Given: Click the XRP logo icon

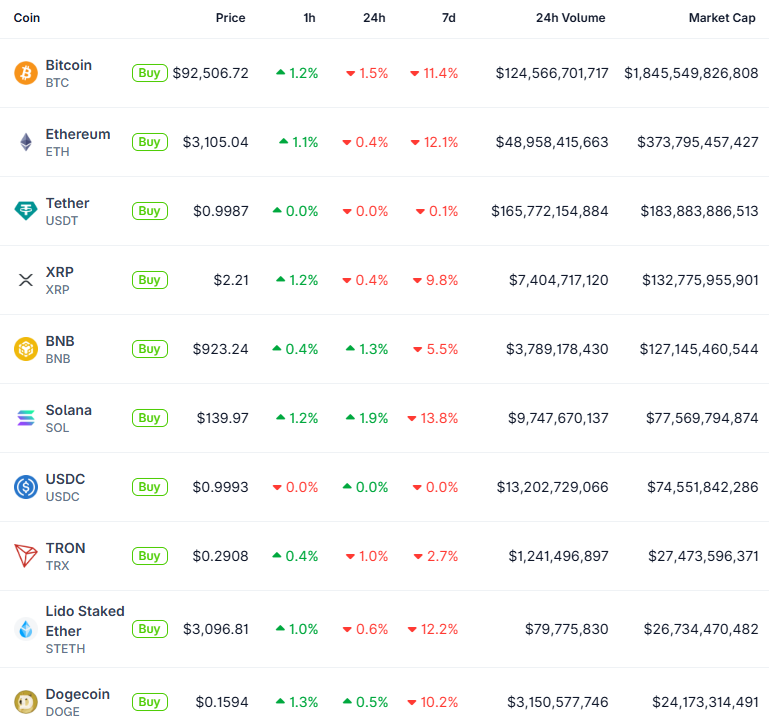Looking at the screenshot, I should coord(25,280).
